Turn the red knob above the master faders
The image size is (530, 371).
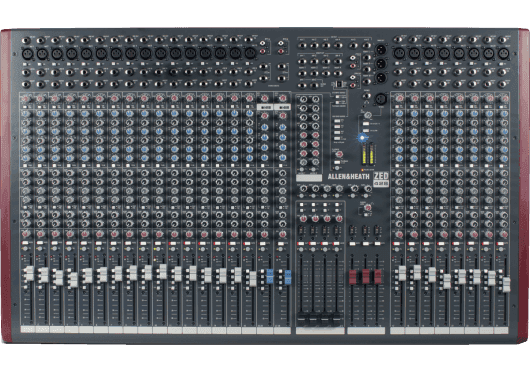click(368, 207)
